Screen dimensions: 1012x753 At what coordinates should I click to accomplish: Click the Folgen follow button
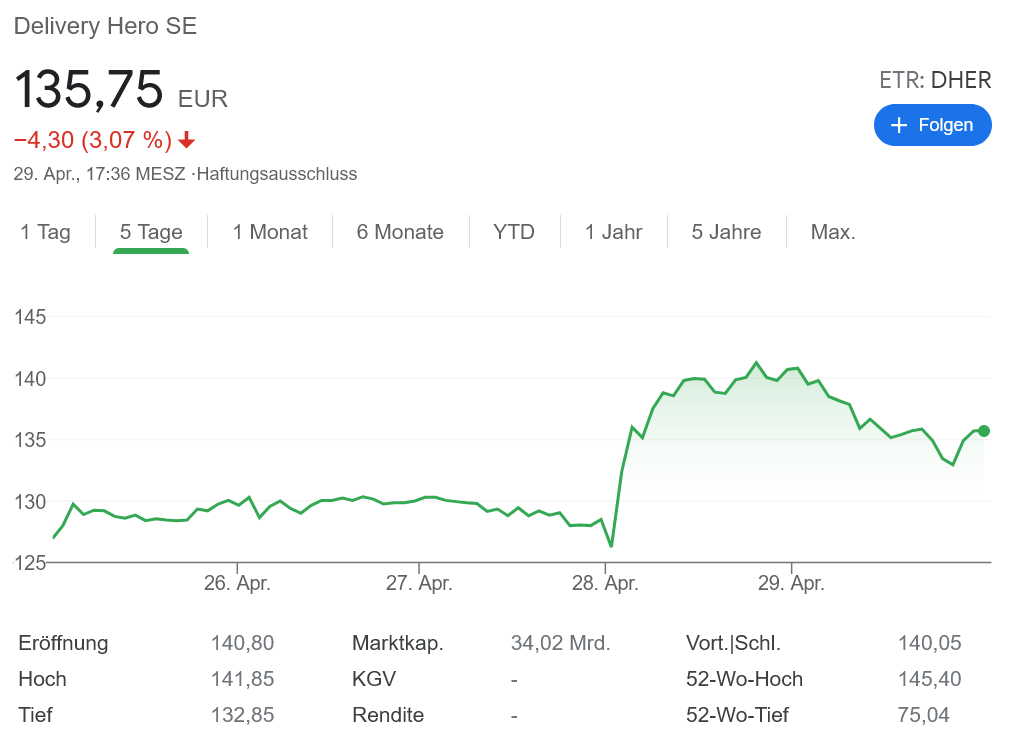932,125
